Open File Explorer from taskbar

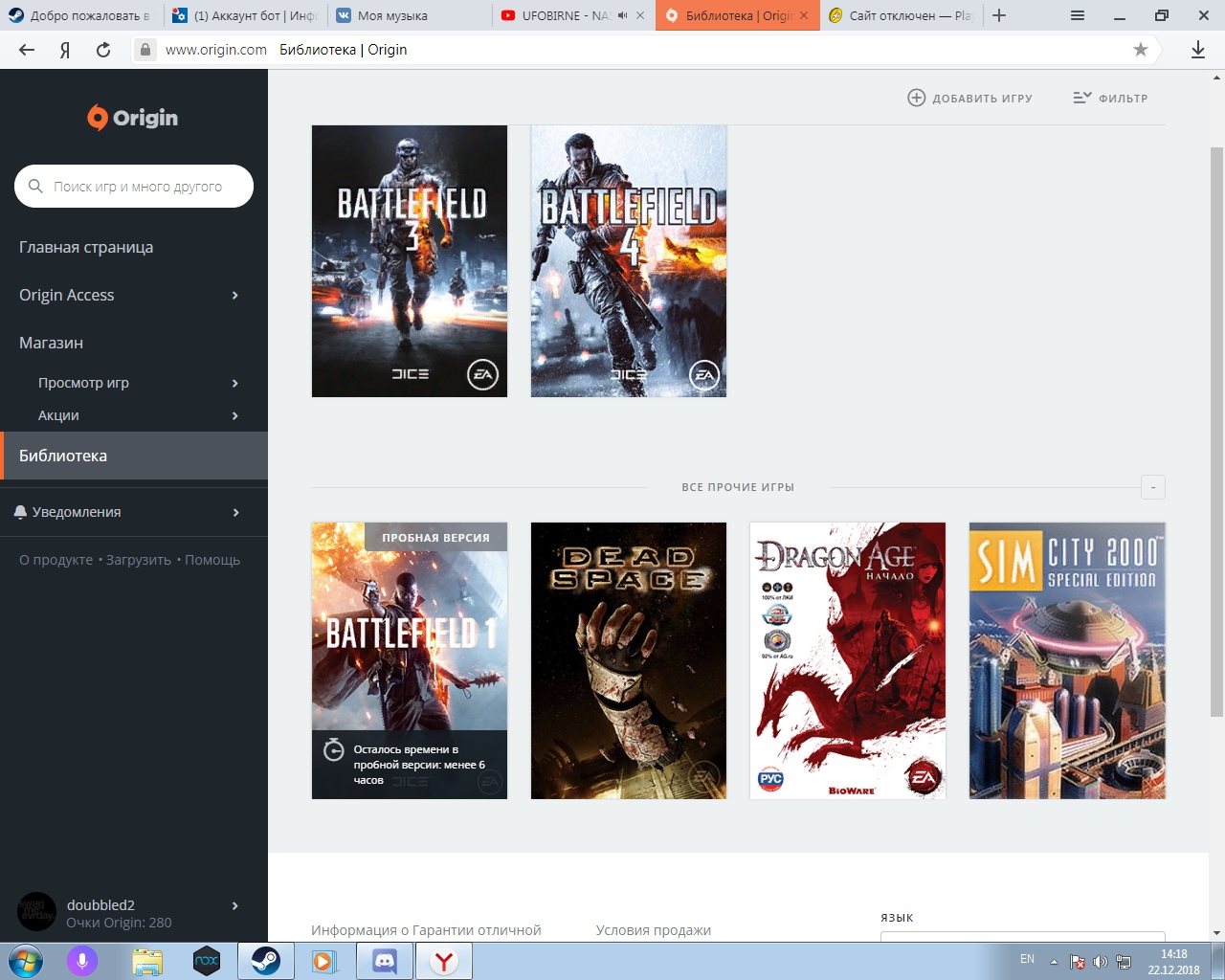pos(147,961)
